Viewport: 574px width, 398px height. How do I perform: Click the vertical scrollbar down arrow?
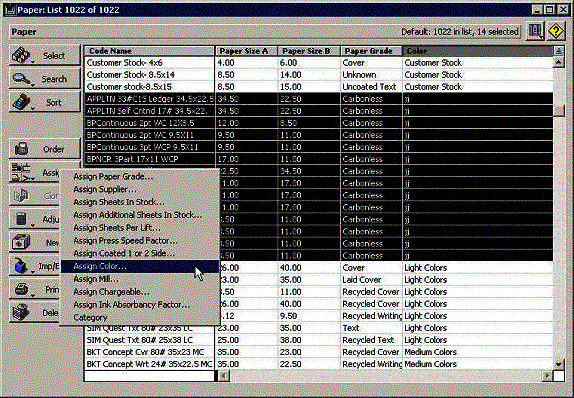[559, 364]
